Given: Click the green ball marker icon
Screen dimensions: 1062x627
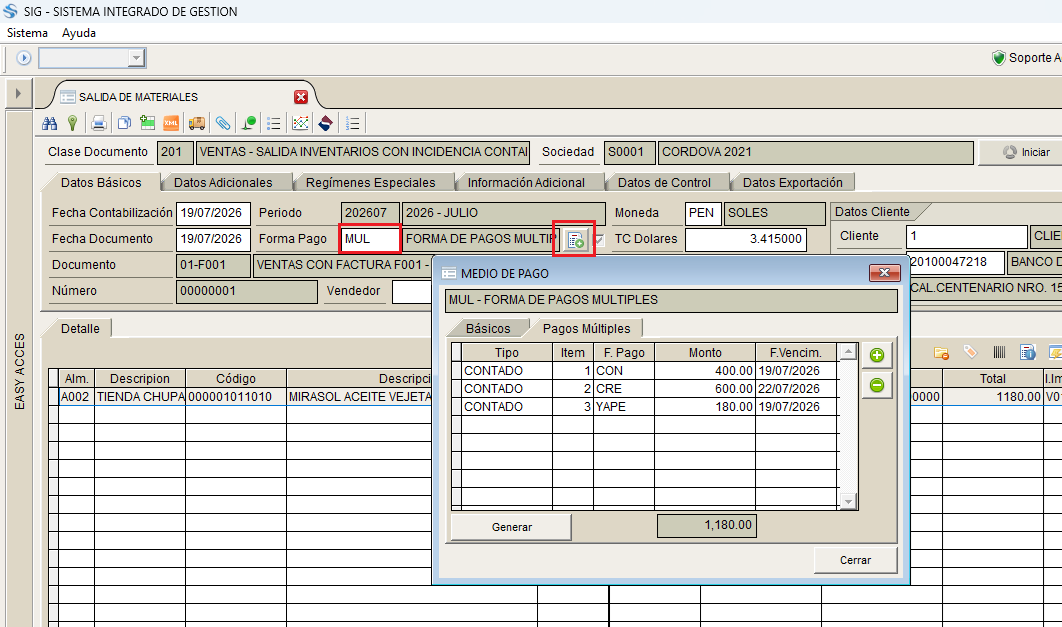Looking at the screenshot, I should [x=249, y=123].
